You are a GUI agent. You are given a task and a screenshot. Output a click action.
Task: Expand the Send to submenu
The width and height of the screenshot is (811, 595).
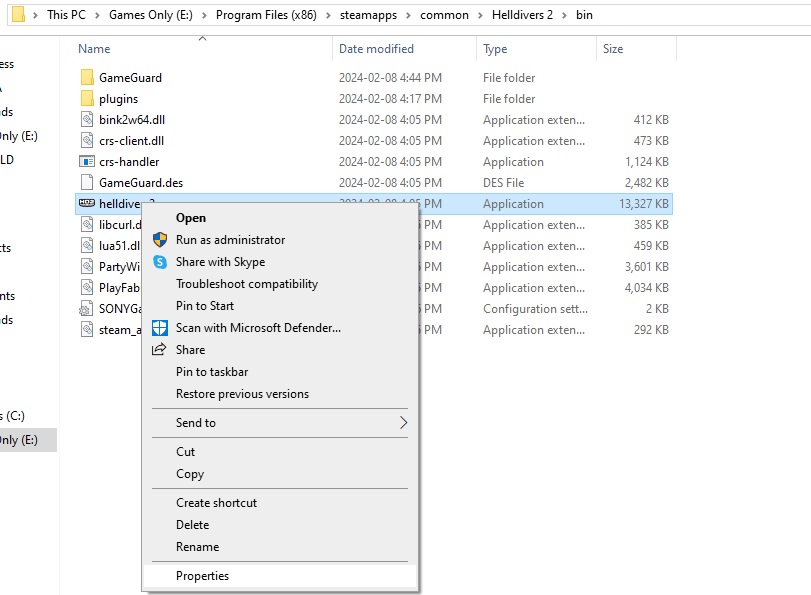coord(279,423)
